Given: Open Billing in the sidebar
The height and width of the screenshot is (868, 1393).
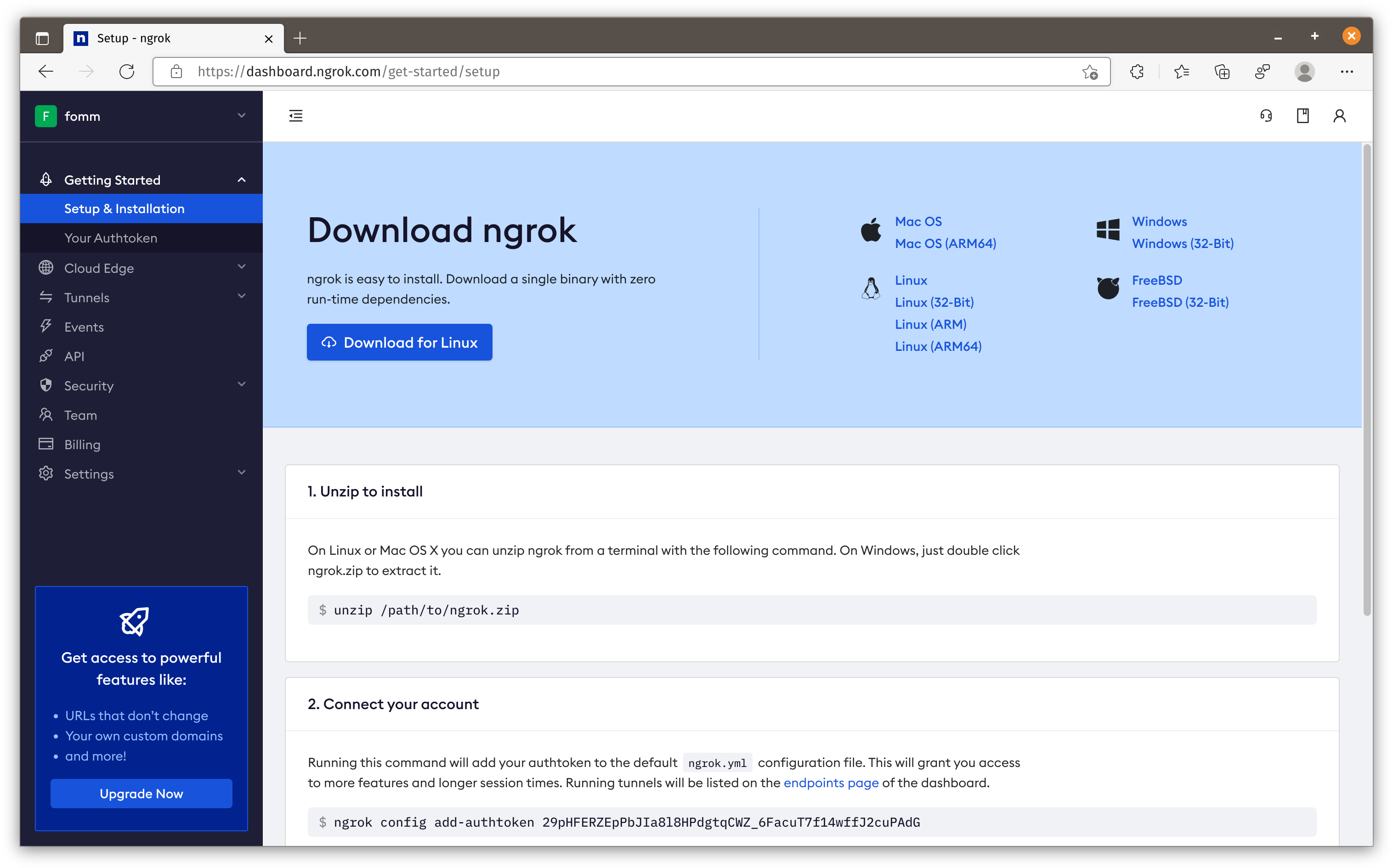Looking at the screenshot, I should (82, 445).
